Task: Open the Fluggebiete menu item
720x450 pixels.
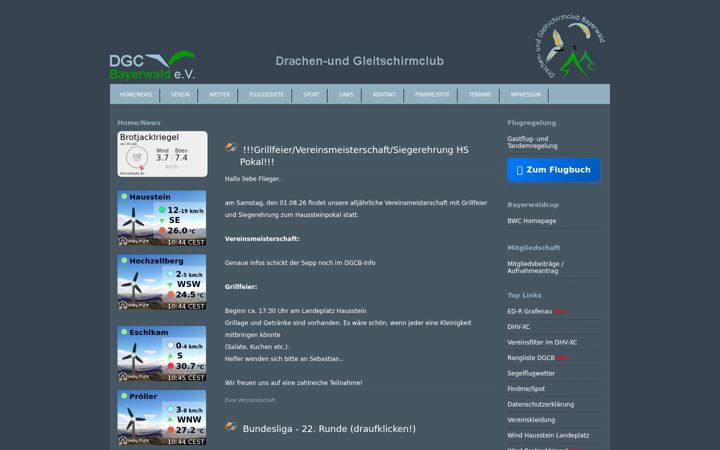Action: (266, 95)
